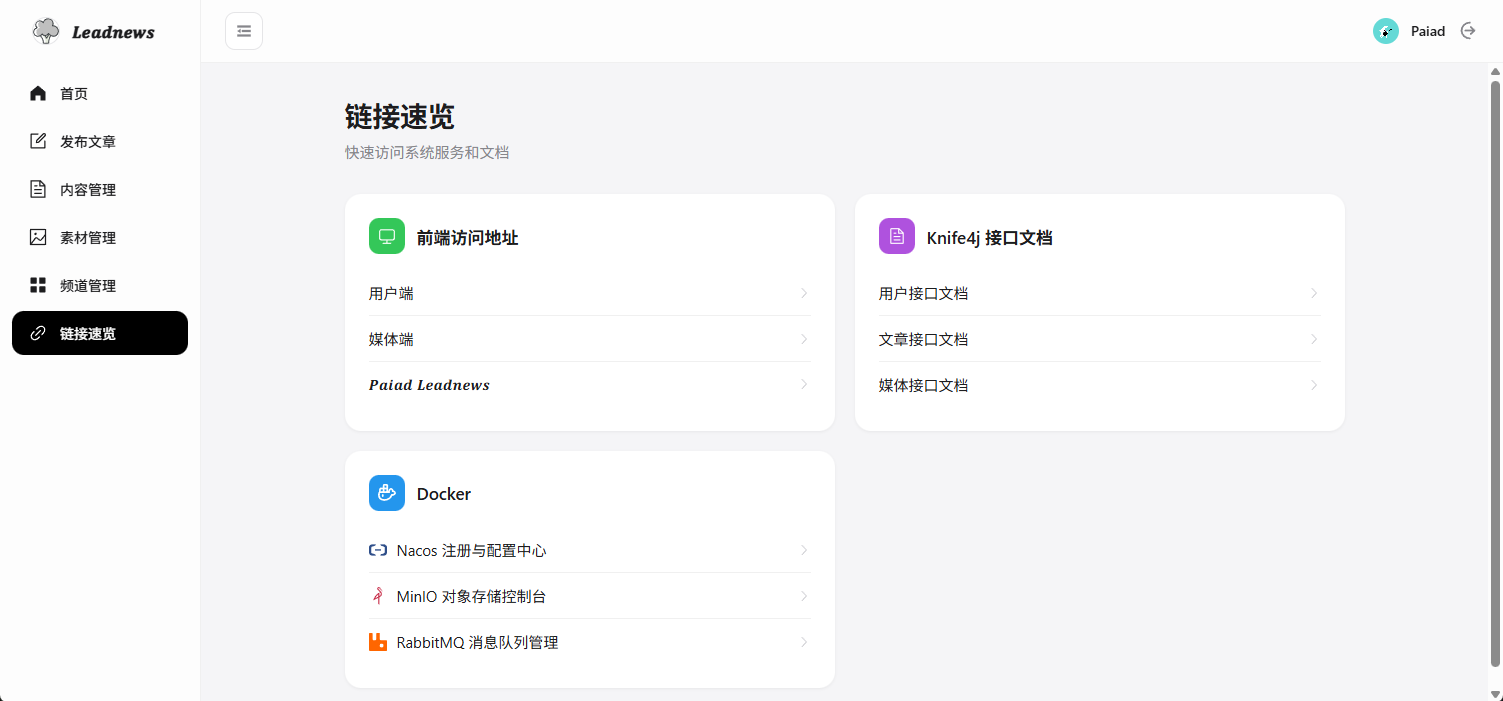Open the 用户端 link
This screenshot has height=701, width=1503.
(x=392, y=294)
